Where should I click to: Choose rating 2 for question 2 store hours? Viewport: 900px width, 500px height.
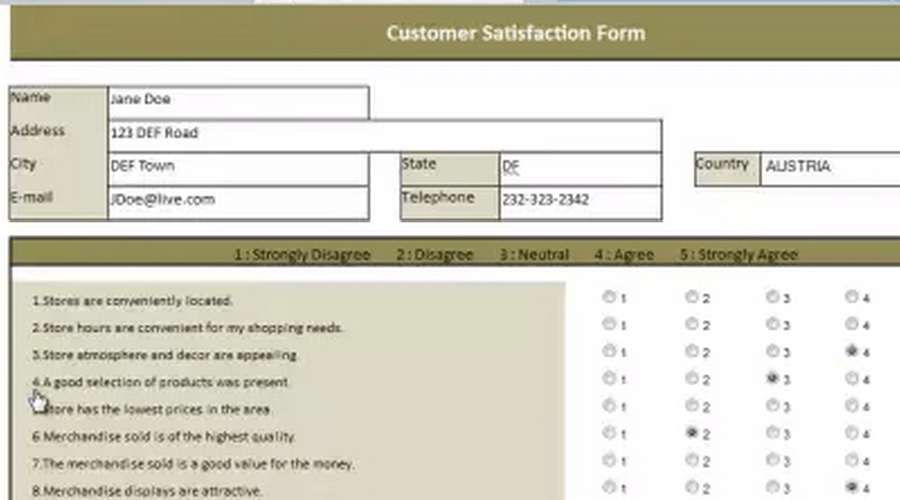click(x=691, y=324)
